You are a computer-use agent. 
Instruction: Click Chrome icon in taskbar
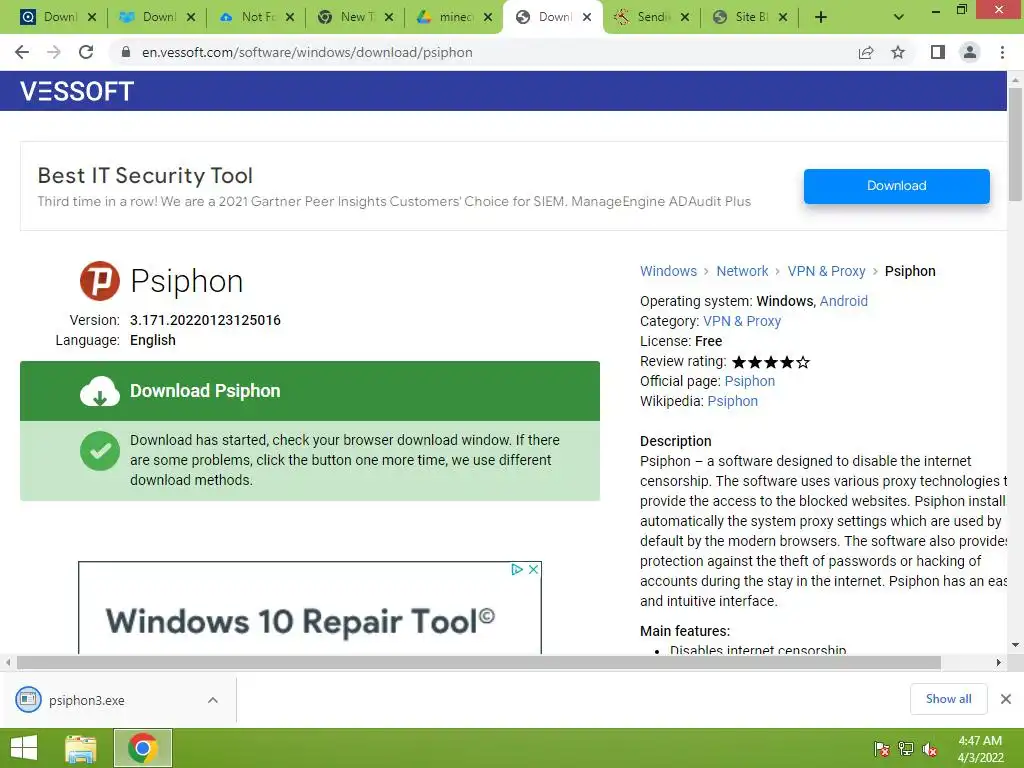coord(143,748)
